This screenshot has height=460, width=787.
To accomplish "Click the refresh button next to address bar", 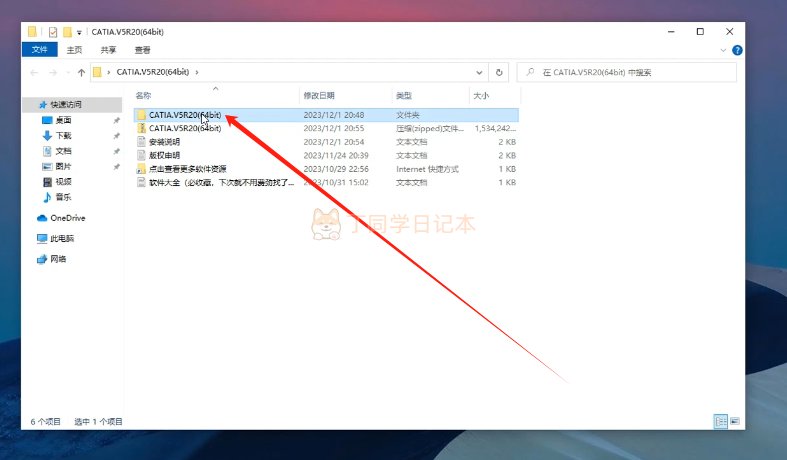I will click(499, 72).
